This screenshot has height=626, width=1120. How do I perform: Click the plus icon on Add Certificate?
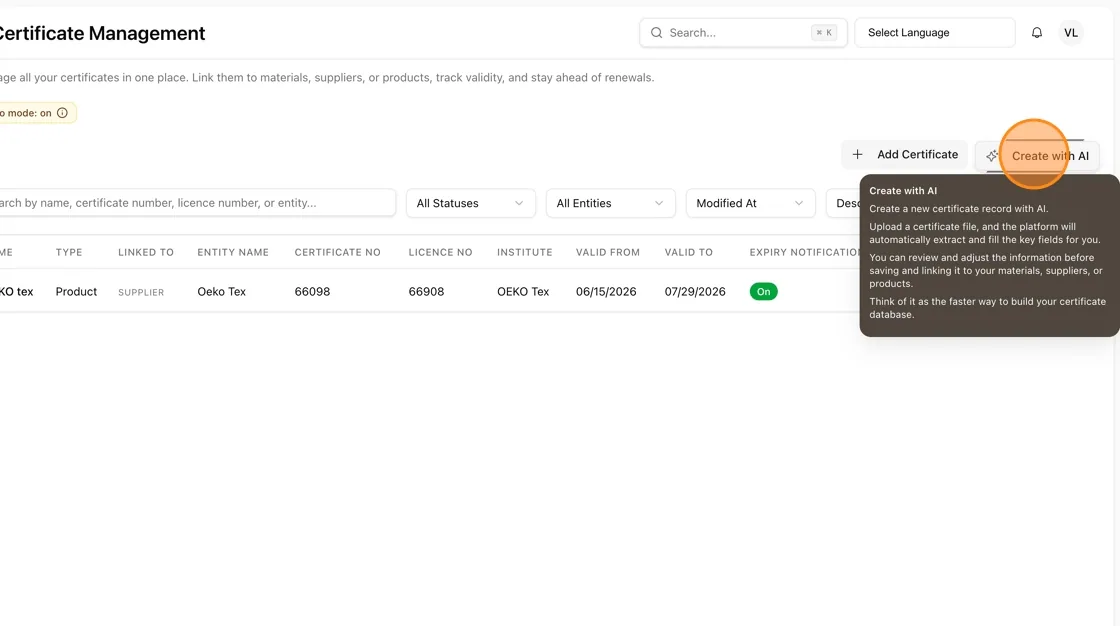coord(857,154)
